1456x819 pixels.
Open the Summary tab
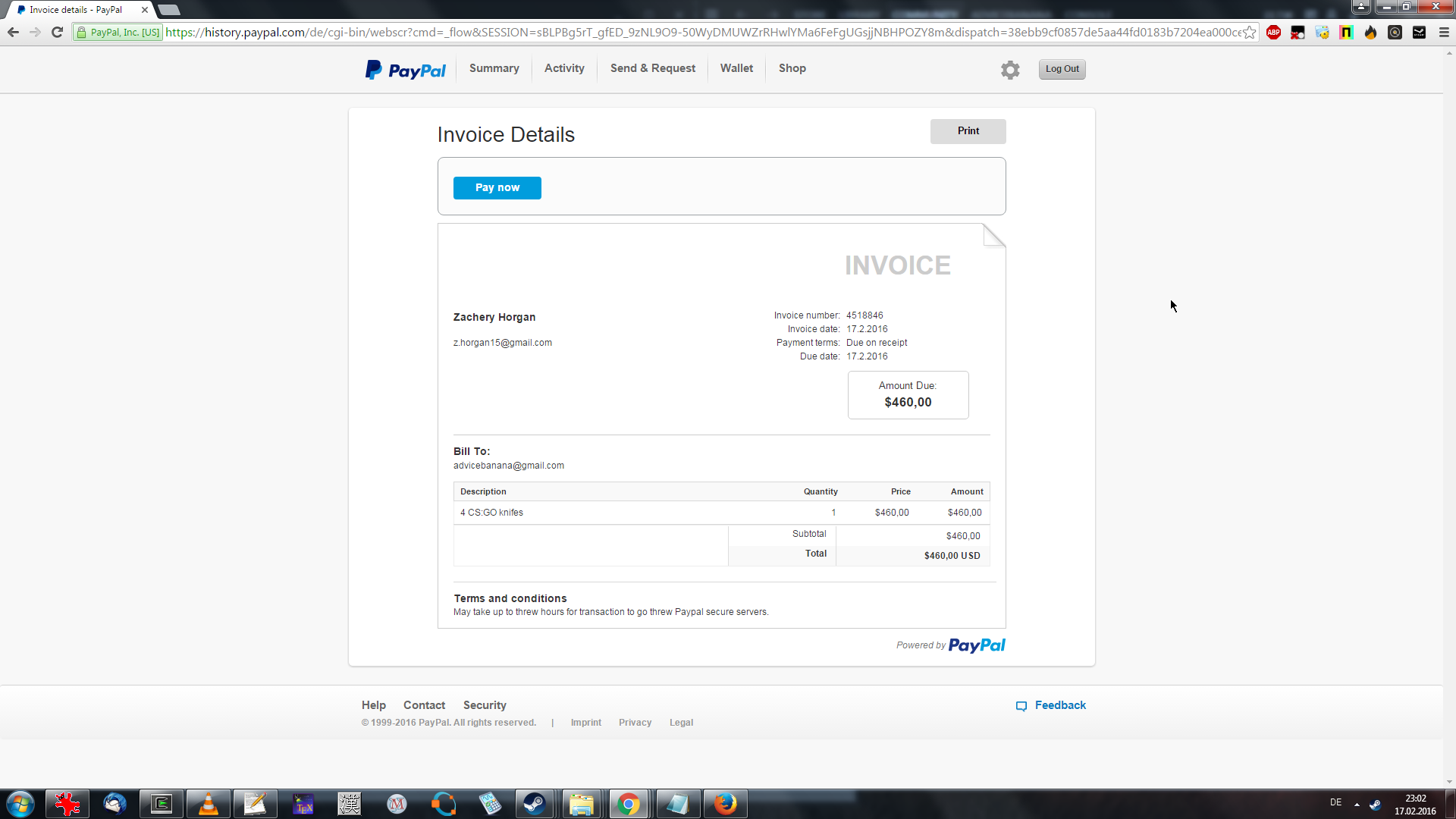[494, 68]
